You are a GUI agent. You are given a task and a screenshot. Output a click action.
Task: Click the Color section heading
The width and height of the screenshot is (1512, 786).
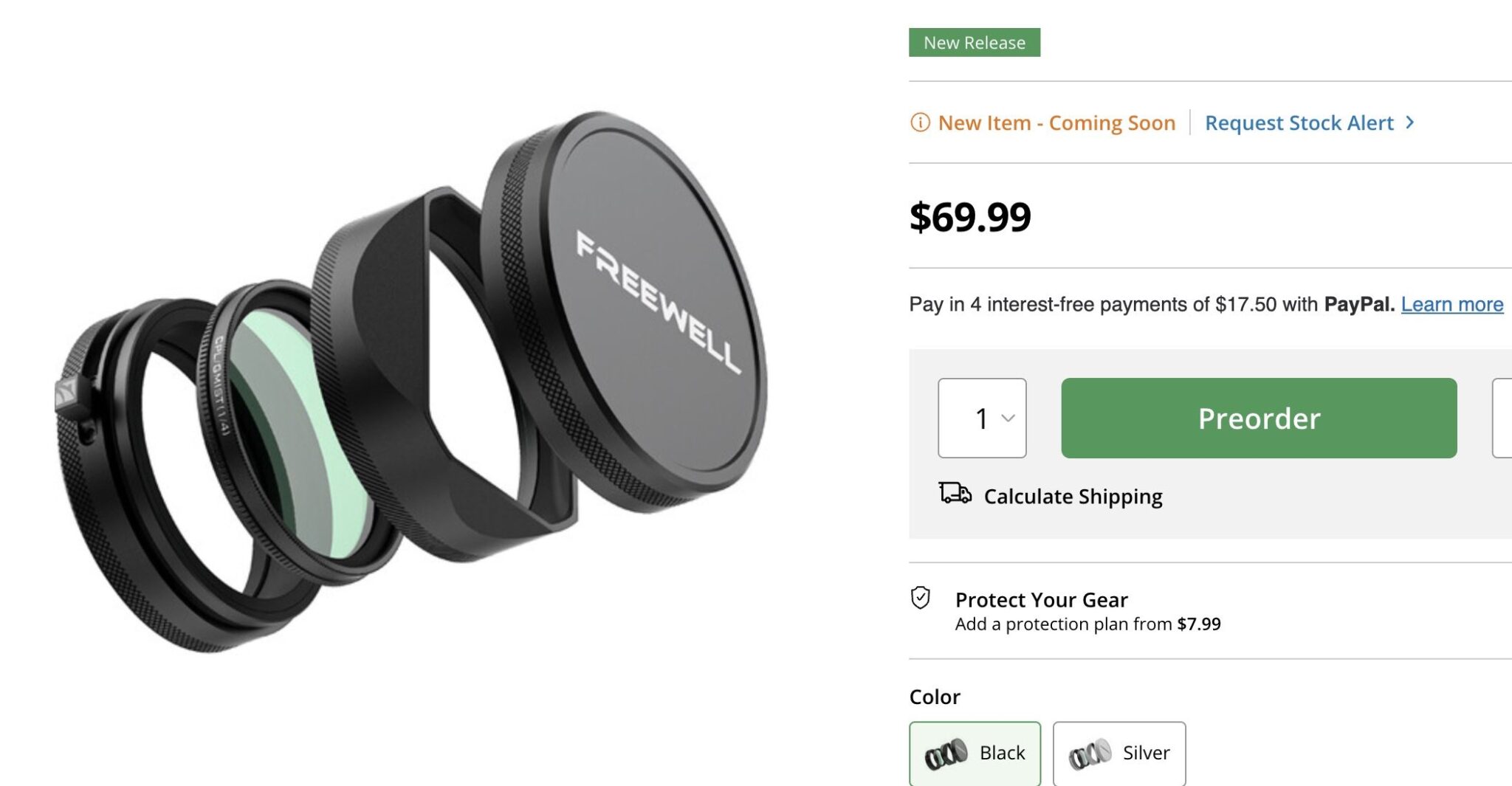click(x=933, y=696)
